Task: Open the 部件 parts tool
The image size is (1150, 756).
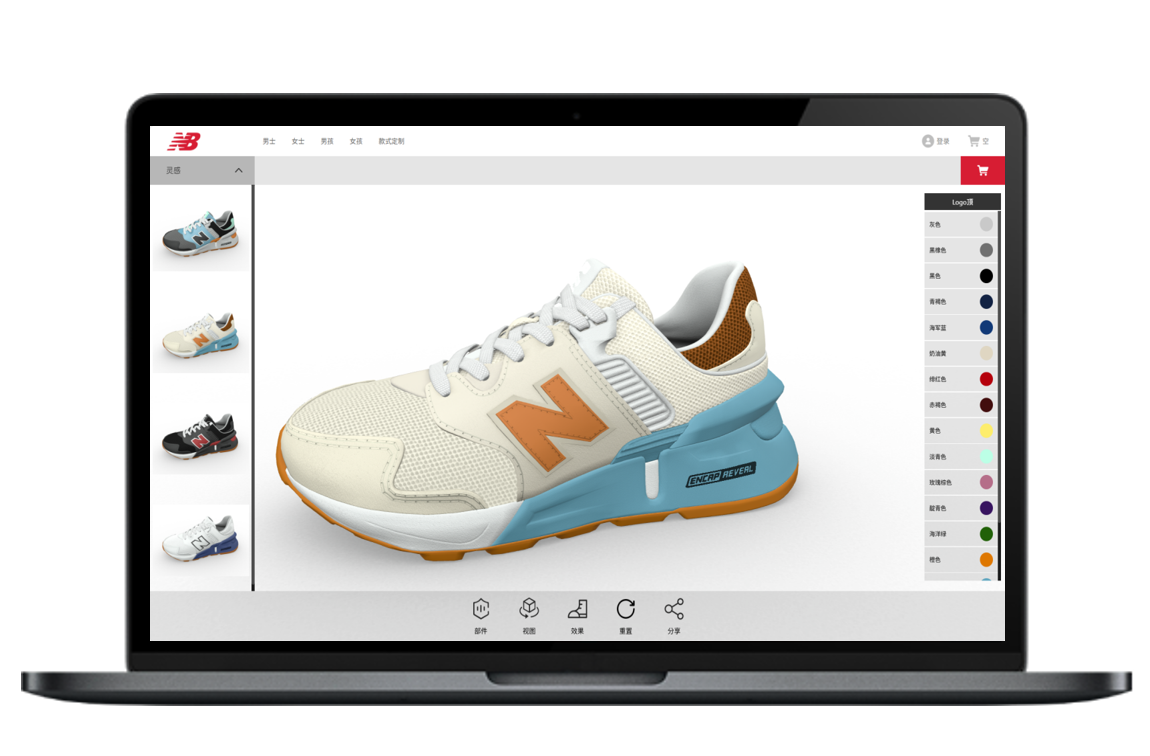Action: (x=481, y=614)
